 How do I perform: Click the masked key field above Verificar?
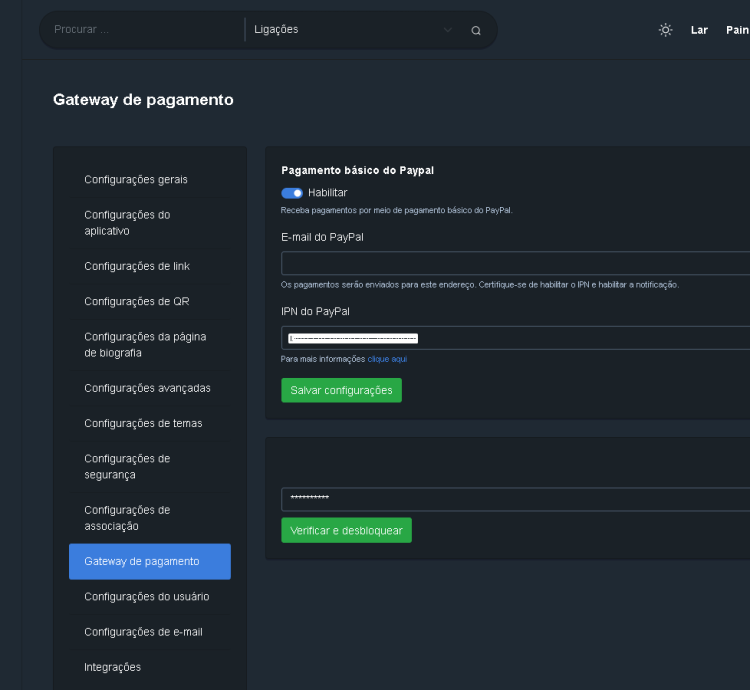tap(514, 499)
